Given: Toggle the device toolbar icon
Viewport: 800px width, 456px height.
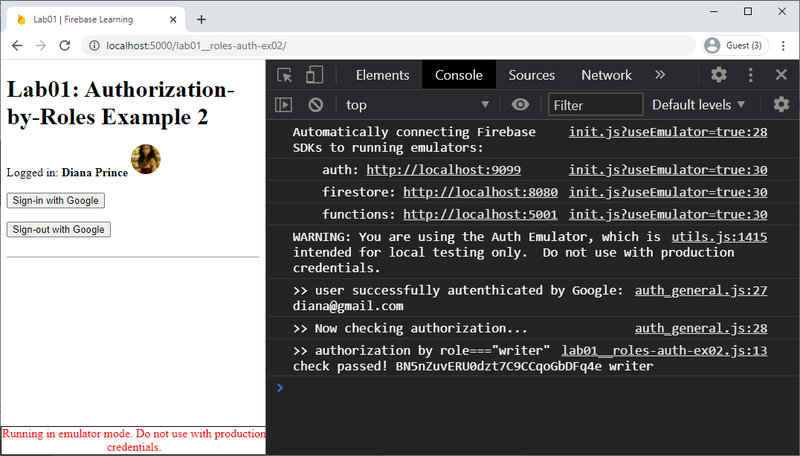Looking at the screenshot, I should (x=314, y=75).
